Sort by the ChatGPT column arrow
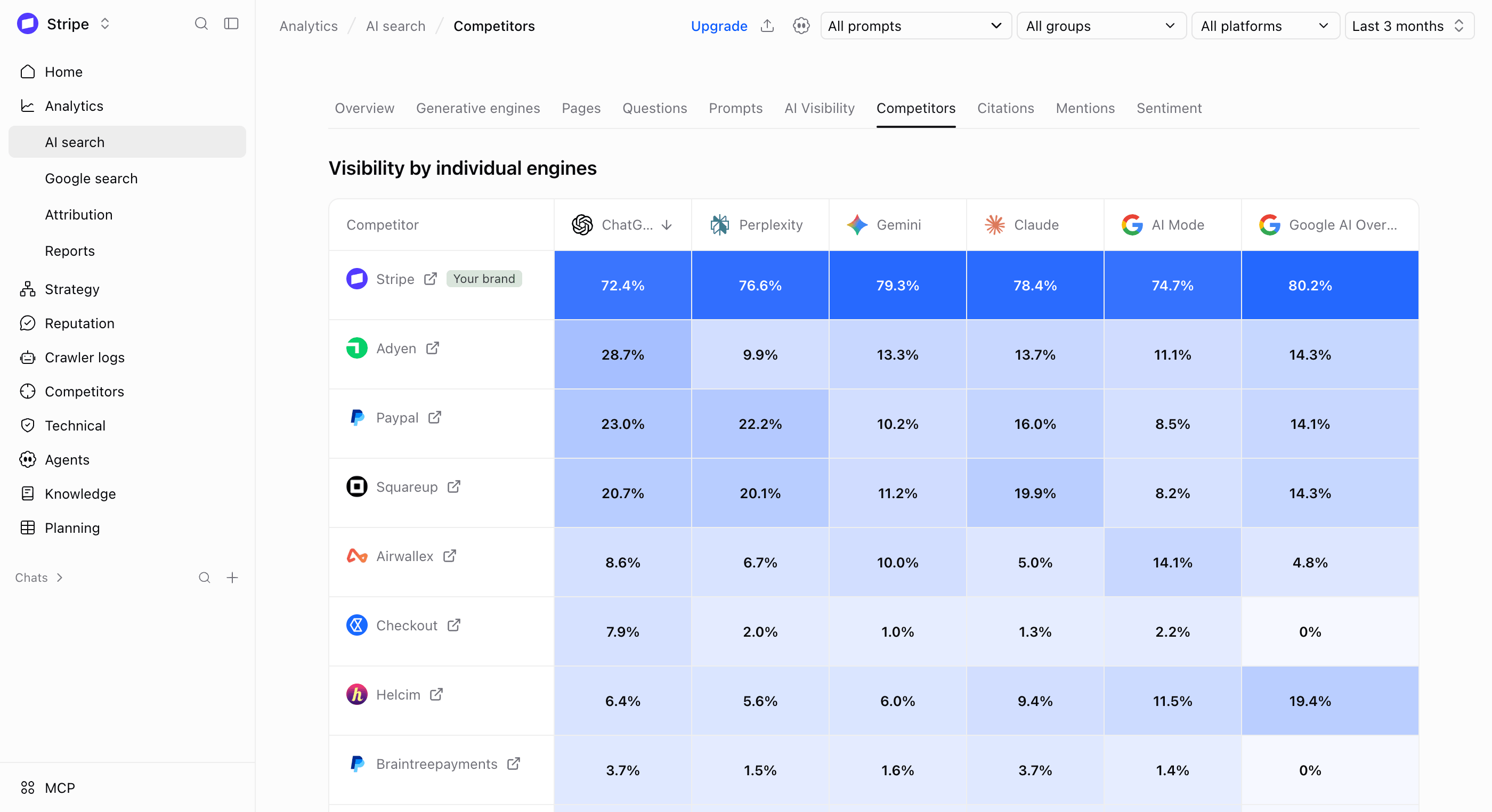 [x=667, y=225]
